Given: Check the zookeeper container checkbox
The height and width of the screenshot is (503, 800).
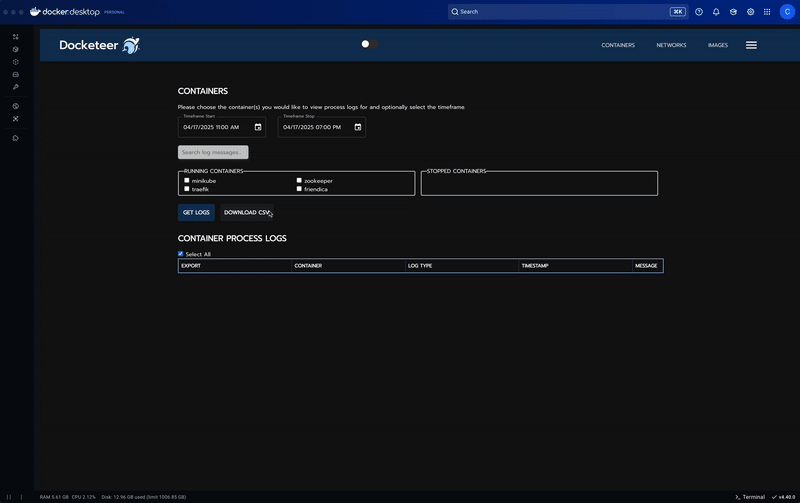Looking at the screenshot, I should [299, 180].
